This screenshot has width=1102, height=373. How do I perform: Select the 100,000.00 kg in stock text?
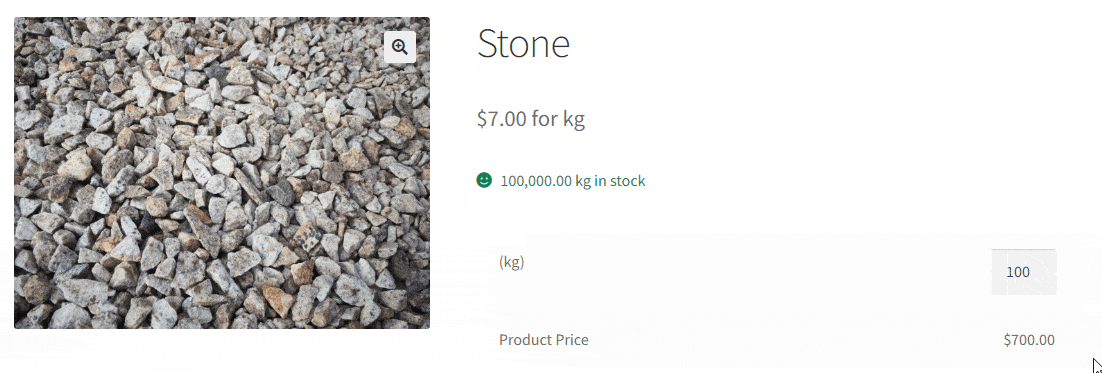tap(573, 181)
